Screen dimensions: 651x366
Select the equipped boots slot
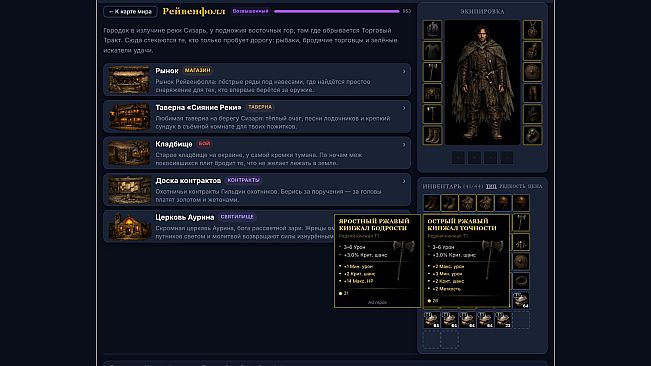tap(432, 135)
